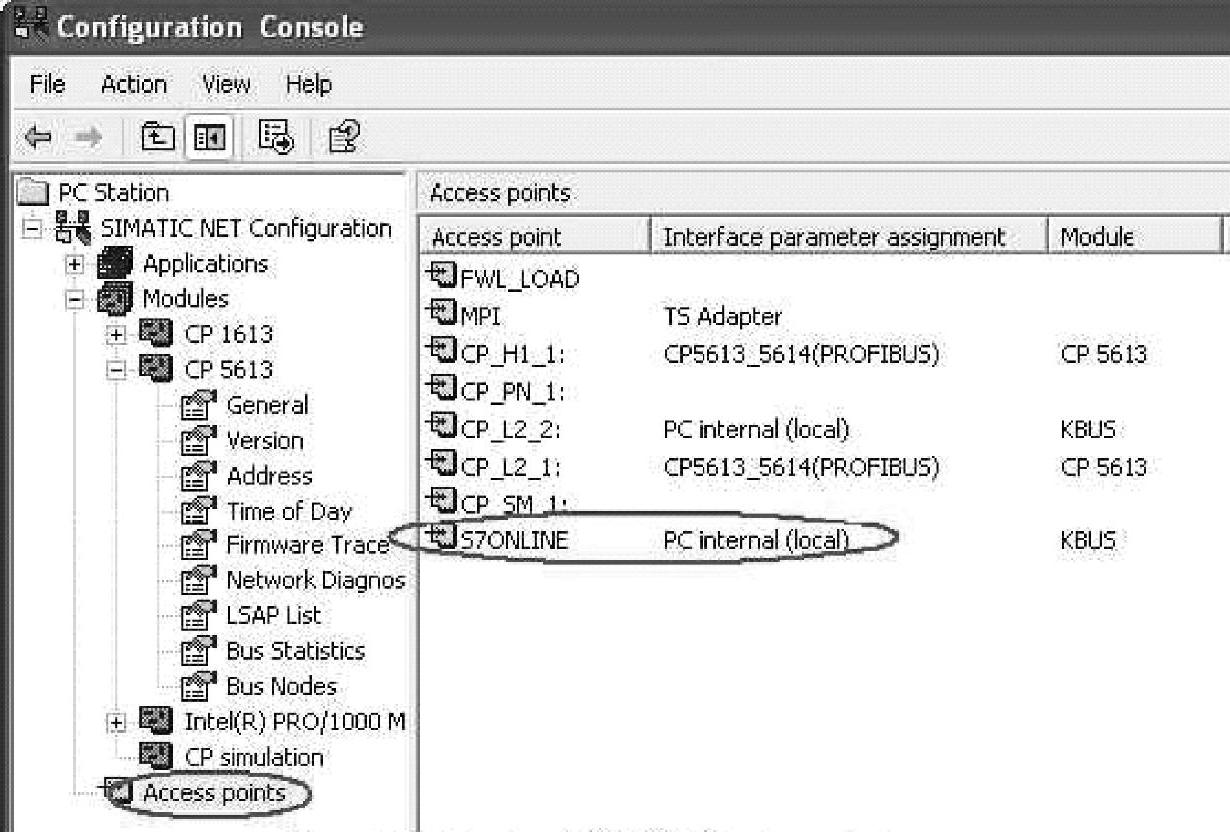This screenshot has width=1230, height=832.
Task: Click the CP_L2_2: access point icon
Action: pos(443,428)
